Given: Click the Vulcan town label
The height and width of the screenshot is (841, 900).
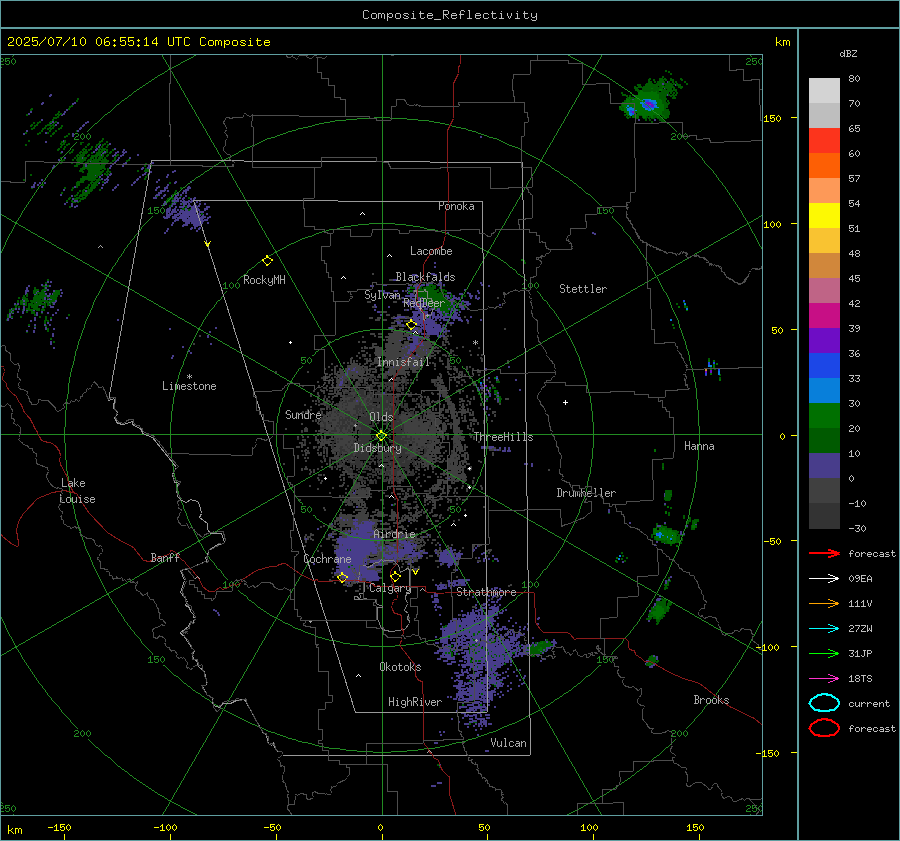Looking at the screenshot, I should [508, 743].
